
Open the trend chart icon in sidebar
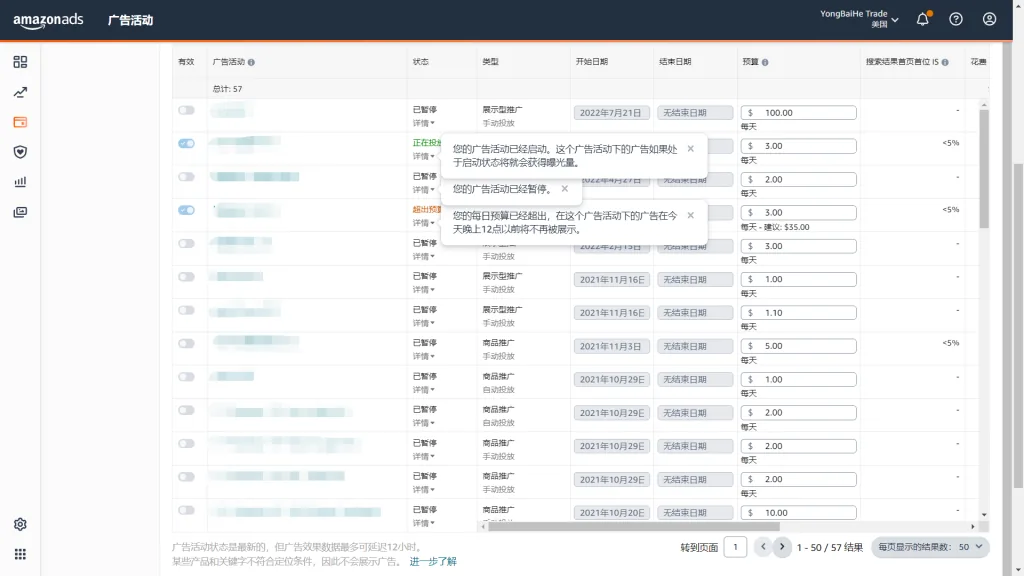pos(20,92)
